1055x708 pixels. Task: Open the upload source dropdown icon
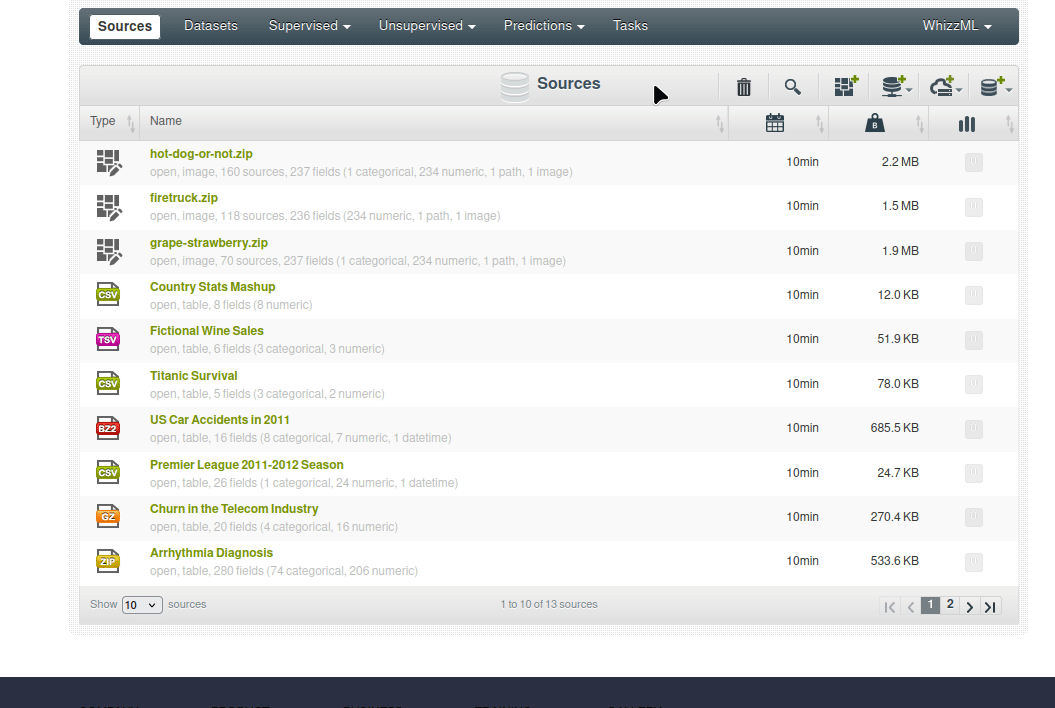[x=894, y=87]
